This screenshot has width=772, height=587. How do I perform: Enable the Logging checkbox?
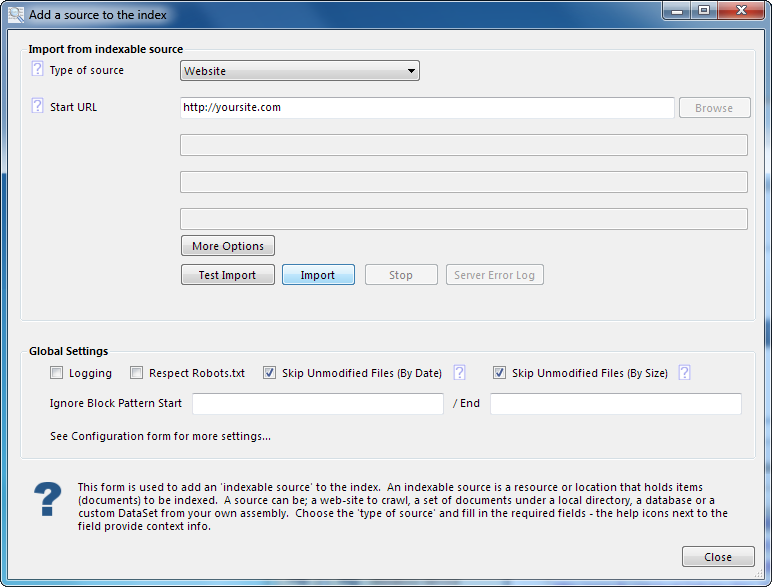(x=57, y=373)
